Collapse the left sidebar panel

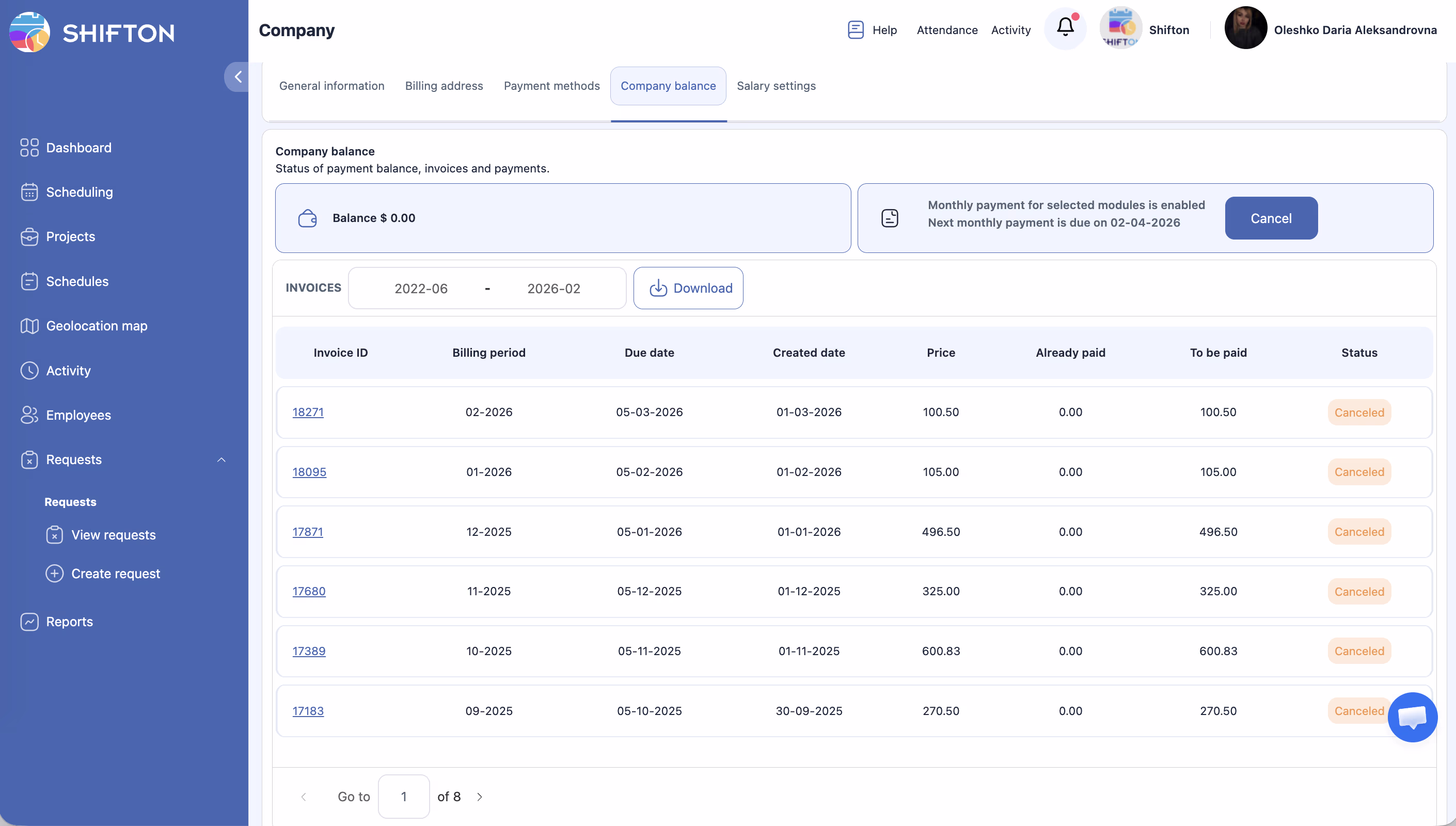[238, 77]
